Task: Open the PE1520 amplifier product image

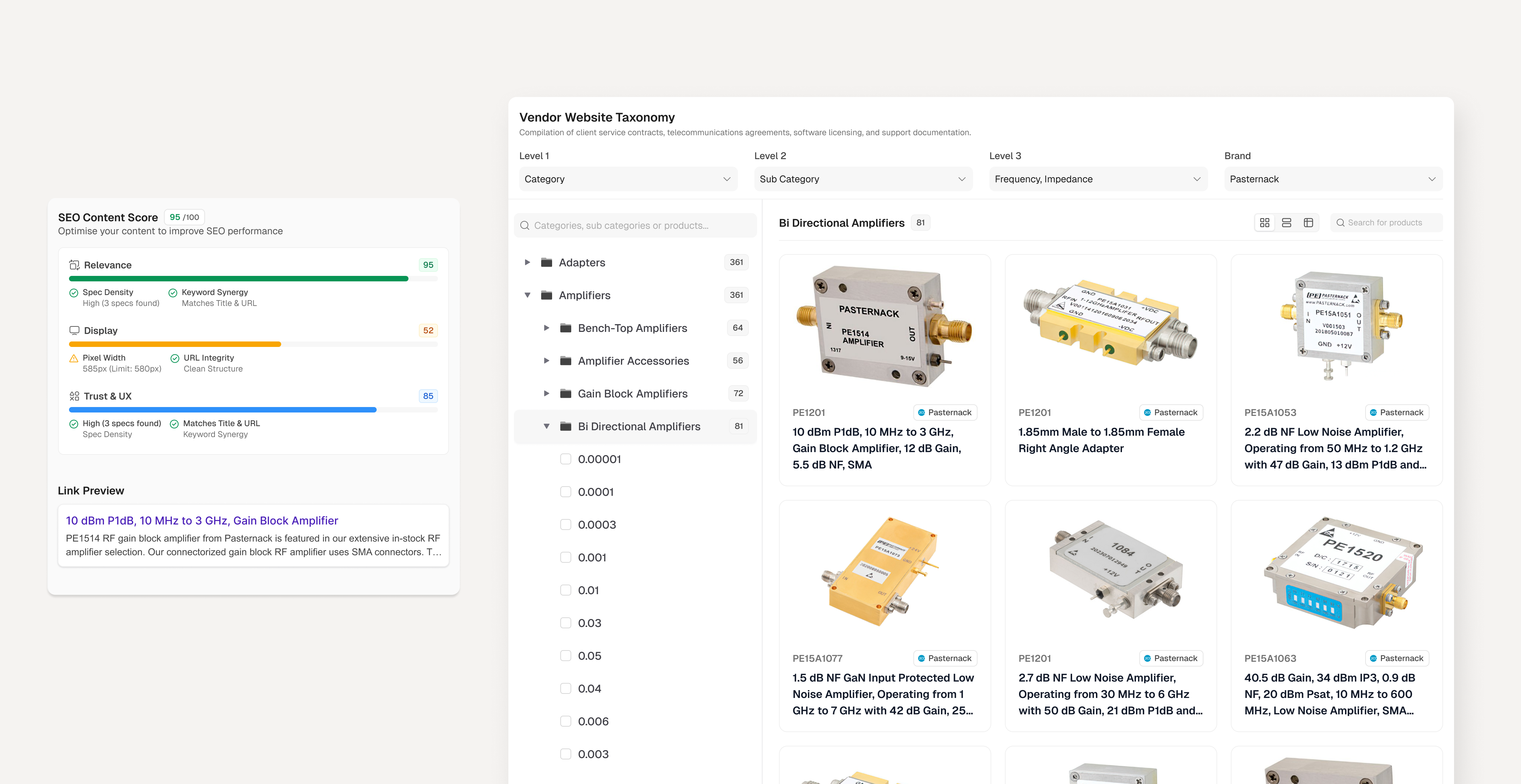Action: click(1343, 573)
